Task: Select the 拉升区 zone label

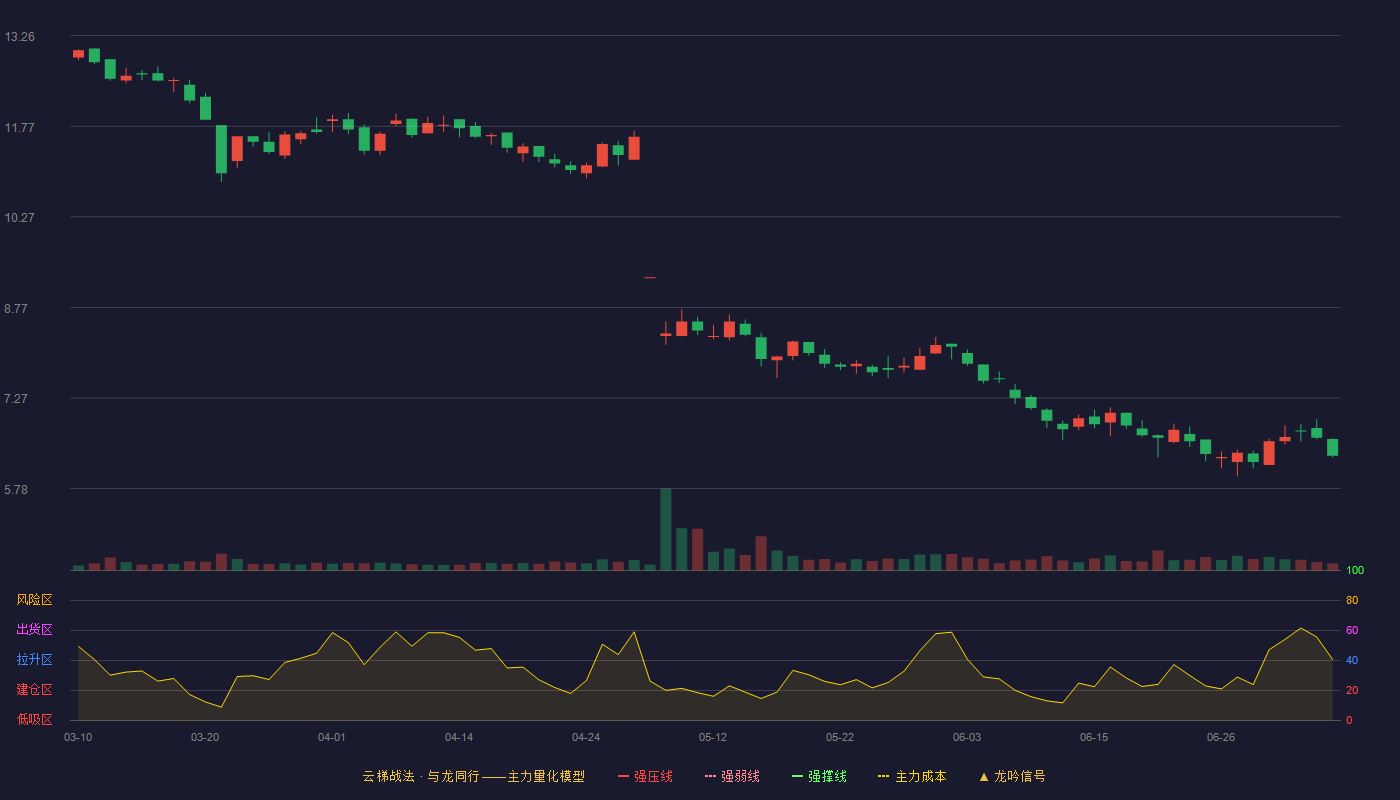Action: (34, 660)
